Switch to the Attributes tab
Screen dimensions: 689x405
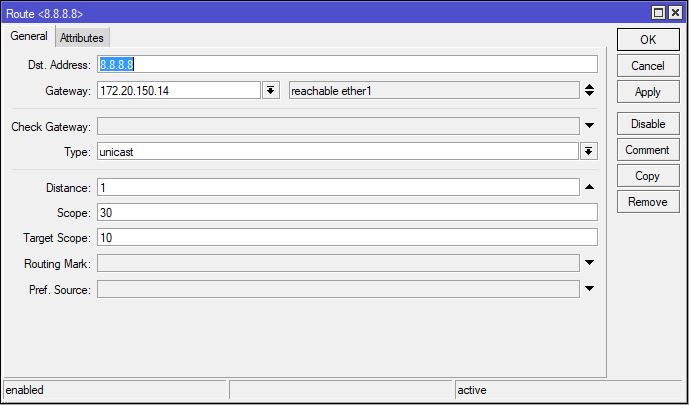tap(82, 37)
